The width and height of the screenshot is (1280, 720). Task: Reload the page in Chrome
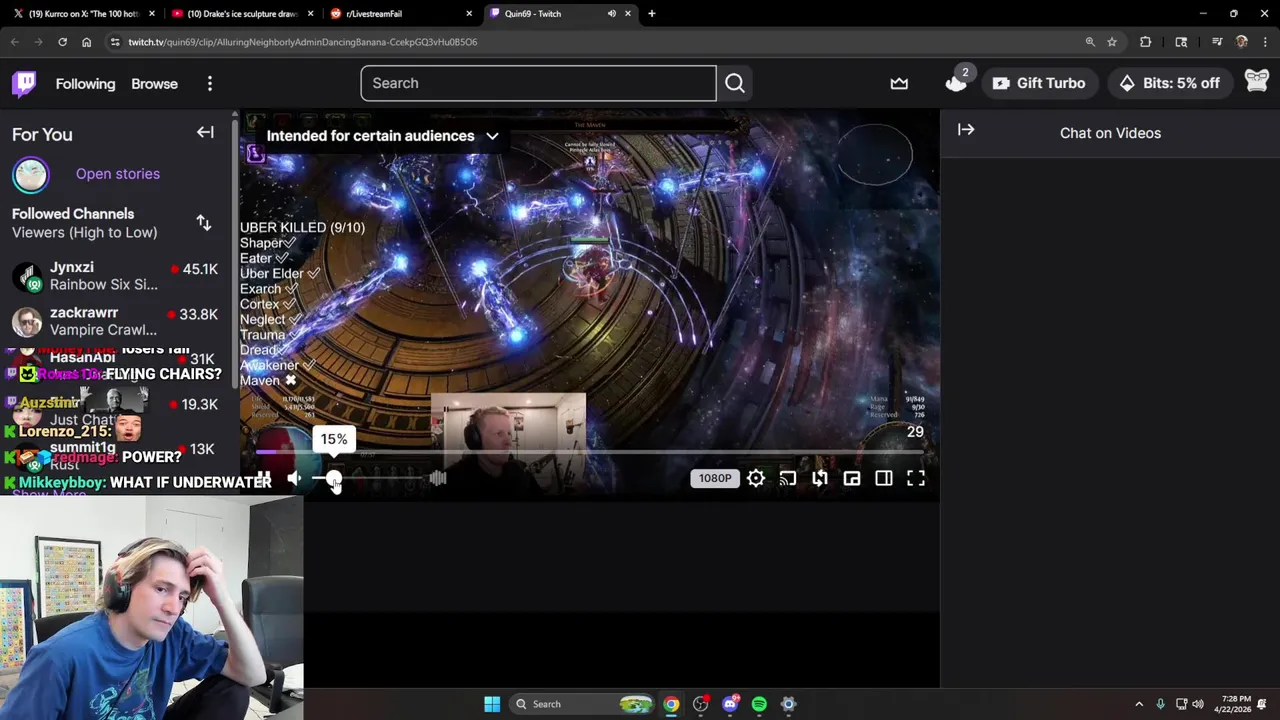click(62, 42)
